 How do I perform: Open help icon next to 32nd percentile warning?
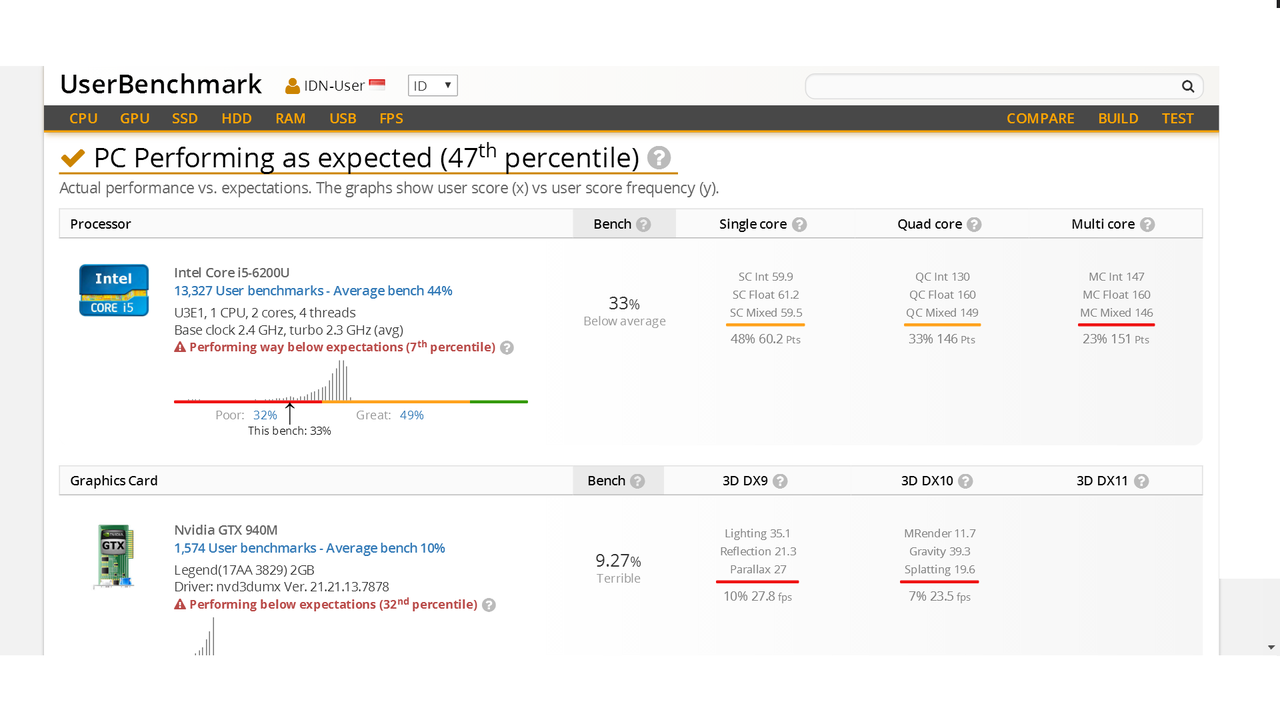pos(489,605)
